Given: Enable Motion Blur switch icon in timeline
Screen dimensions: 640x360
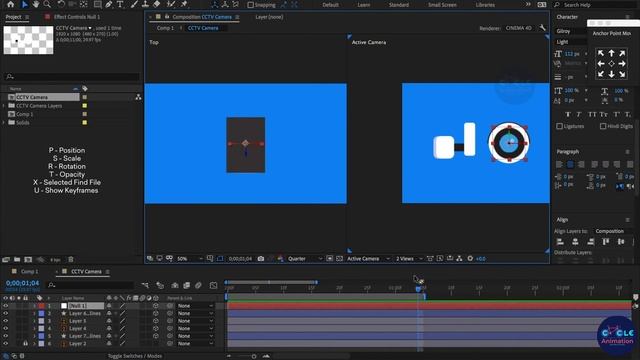Looking at the screenshot, I should coord(198,285).
